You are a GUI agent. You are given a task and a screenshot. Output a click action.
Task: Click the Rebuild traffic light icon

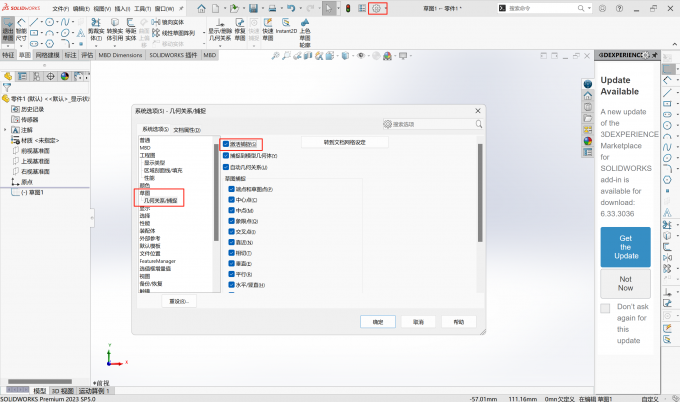(x=348, y=8)
